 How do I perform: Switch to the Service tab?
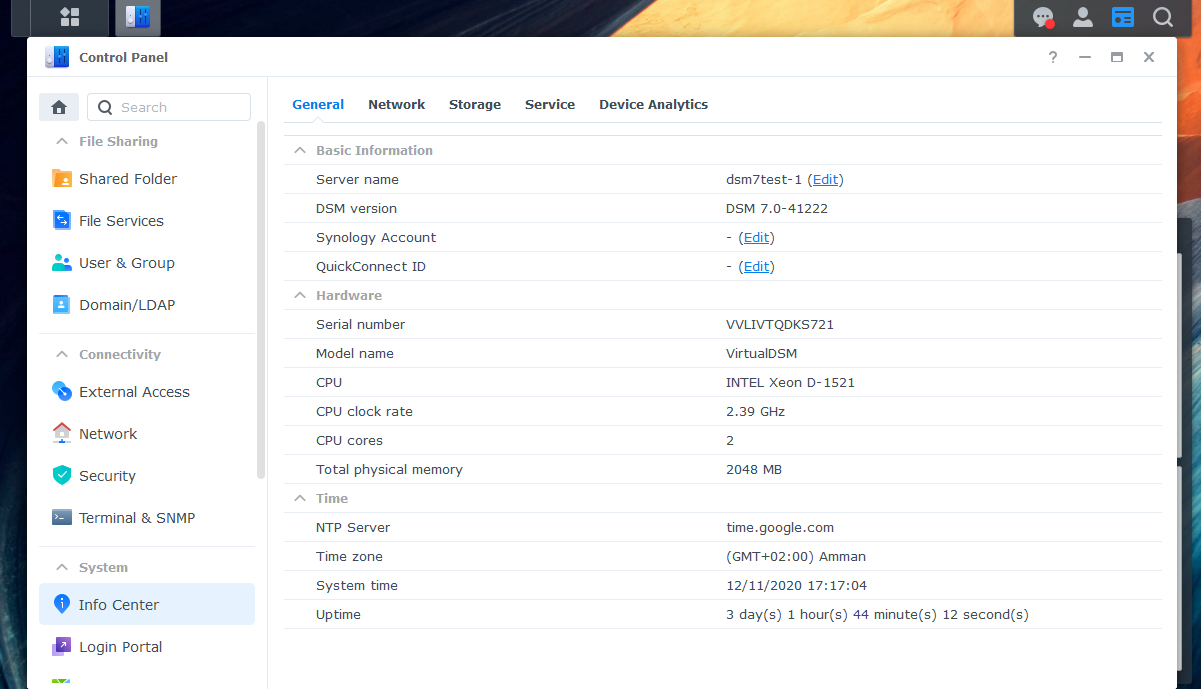click(x=550, y=104)
